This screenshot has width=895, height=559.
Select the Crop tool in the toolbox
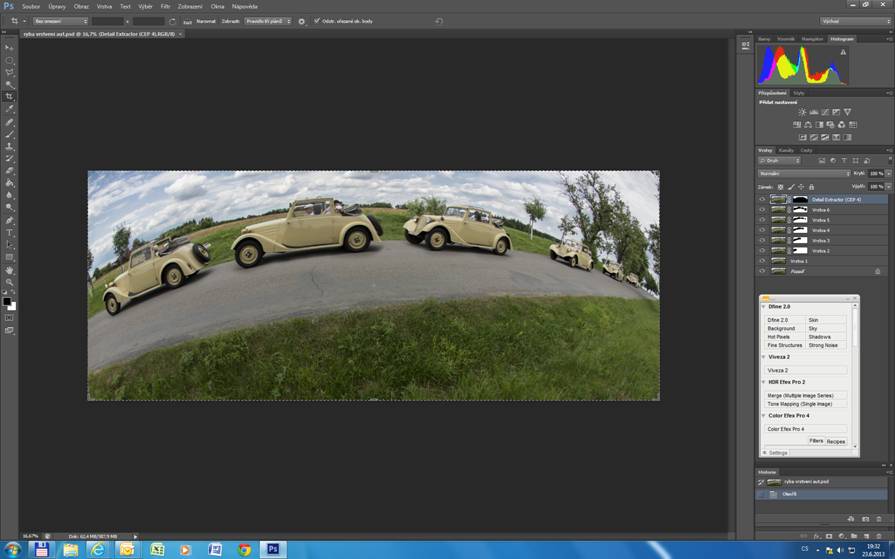tap(10, 97)
